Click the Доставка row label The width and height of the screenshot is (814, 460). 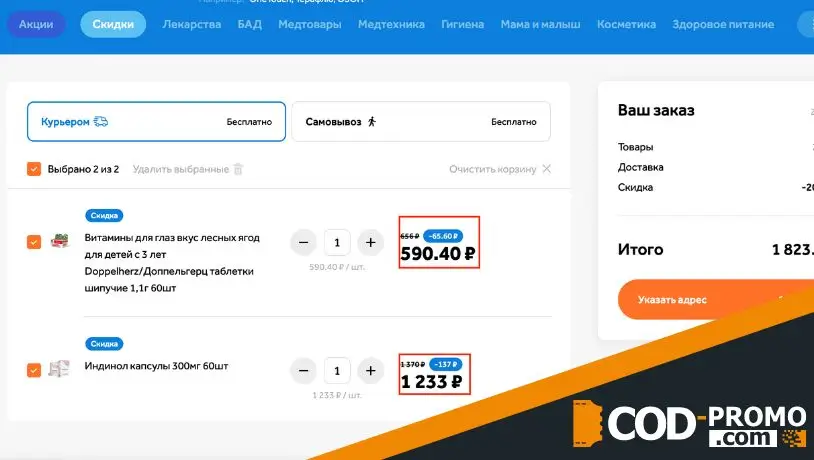(641, 167)
